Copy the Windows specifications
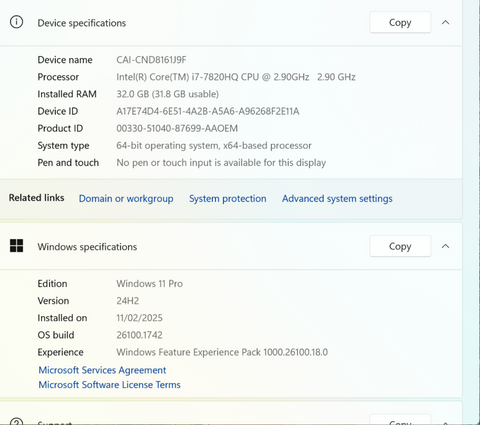The image size is (480, 425). [400, 246]
